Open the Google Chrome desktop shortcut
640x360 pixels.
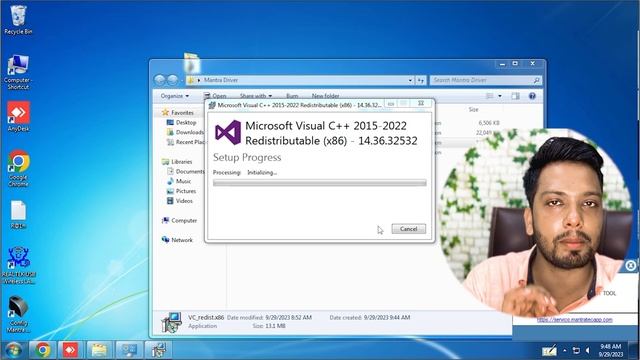(x=18, y=168)
